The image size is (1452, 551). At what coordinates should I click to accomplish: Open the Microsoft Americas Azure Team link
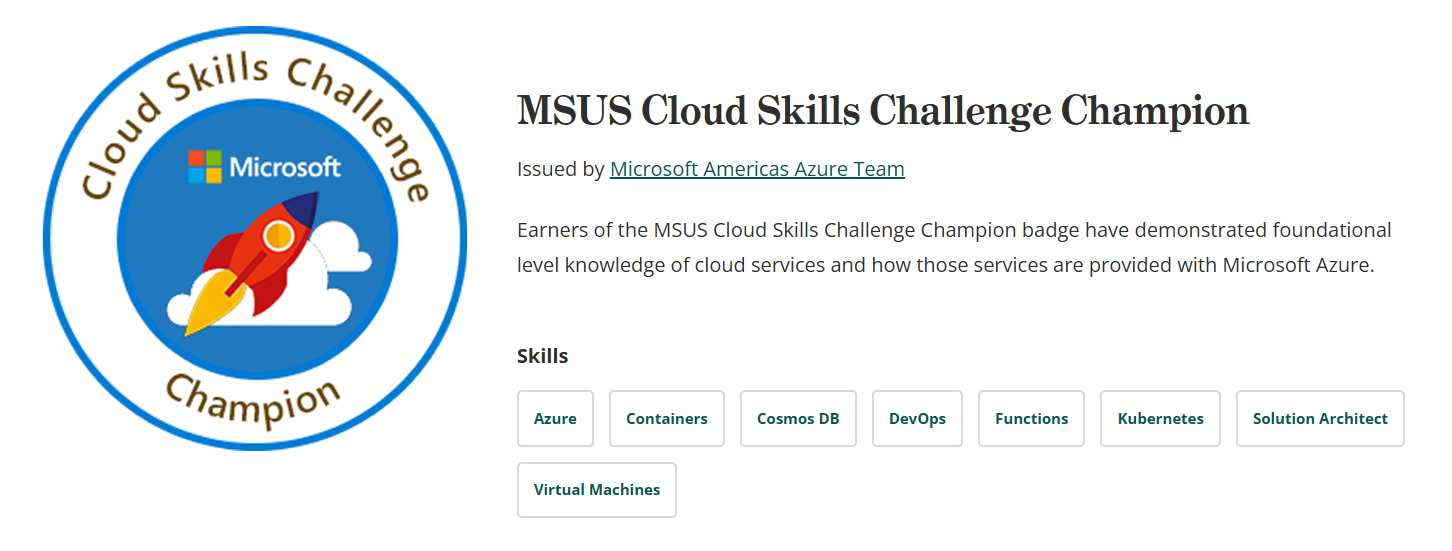pyautogui.click(x=757, y=169)
